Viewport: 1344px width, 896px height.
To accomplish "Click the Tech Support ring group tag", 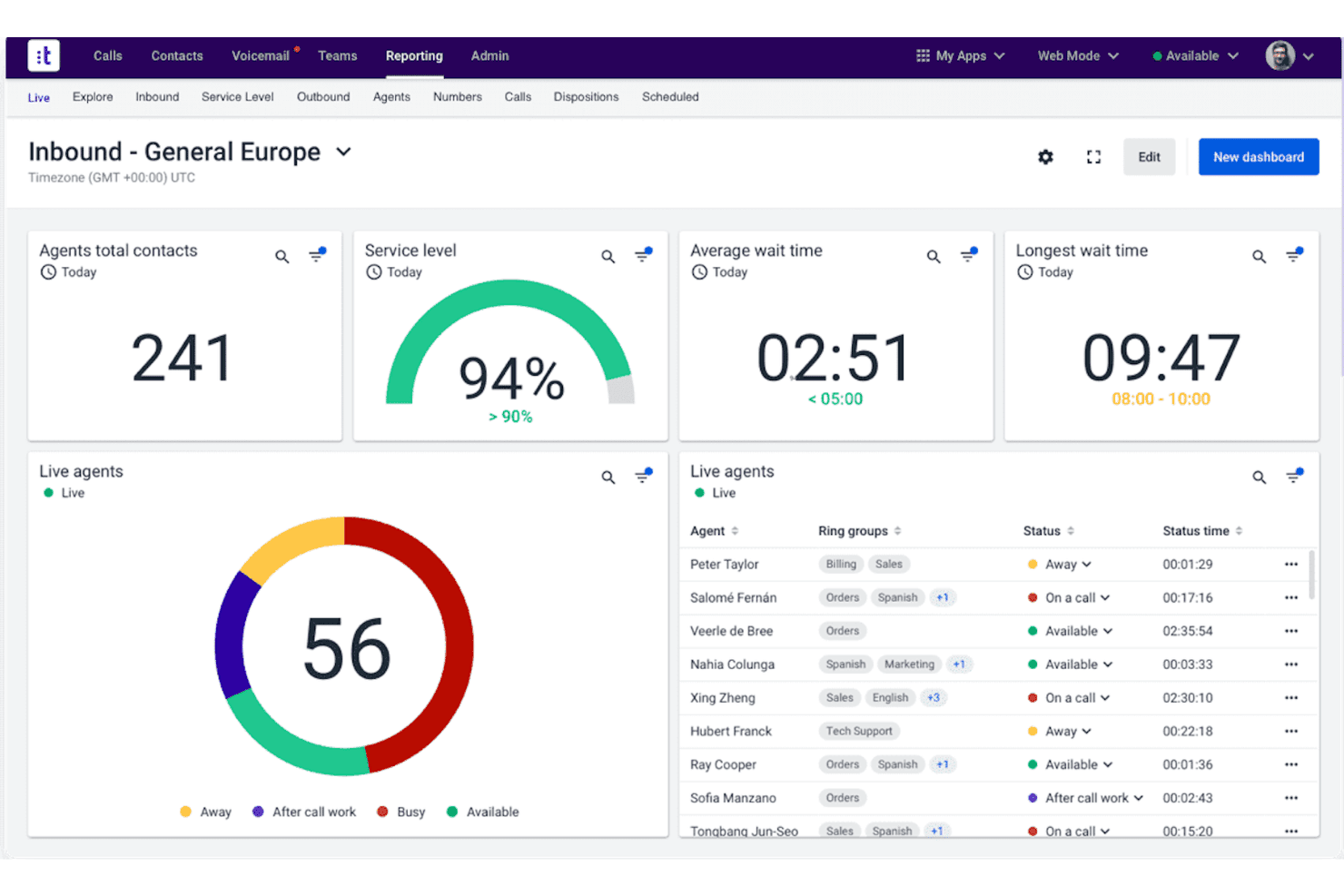I will 859,732.
